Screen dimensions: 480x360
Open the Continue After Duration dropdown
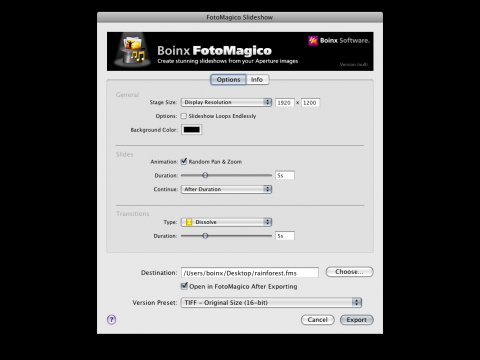click(x=226, y=189)
